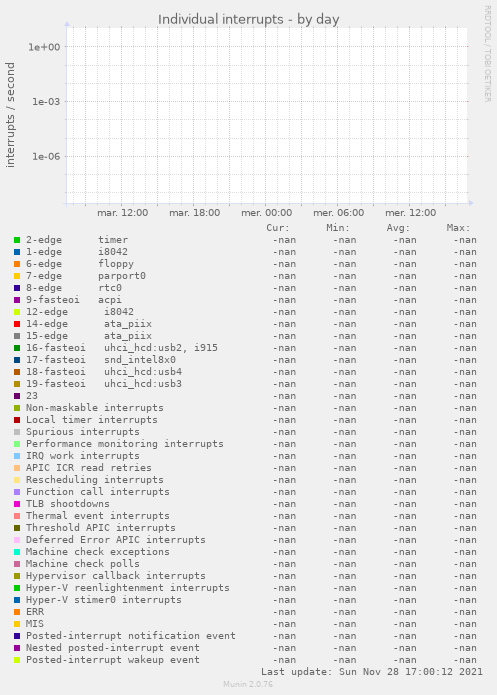
Task: Click the mer. 00:00 time axis label
Action: coord(266,213)
